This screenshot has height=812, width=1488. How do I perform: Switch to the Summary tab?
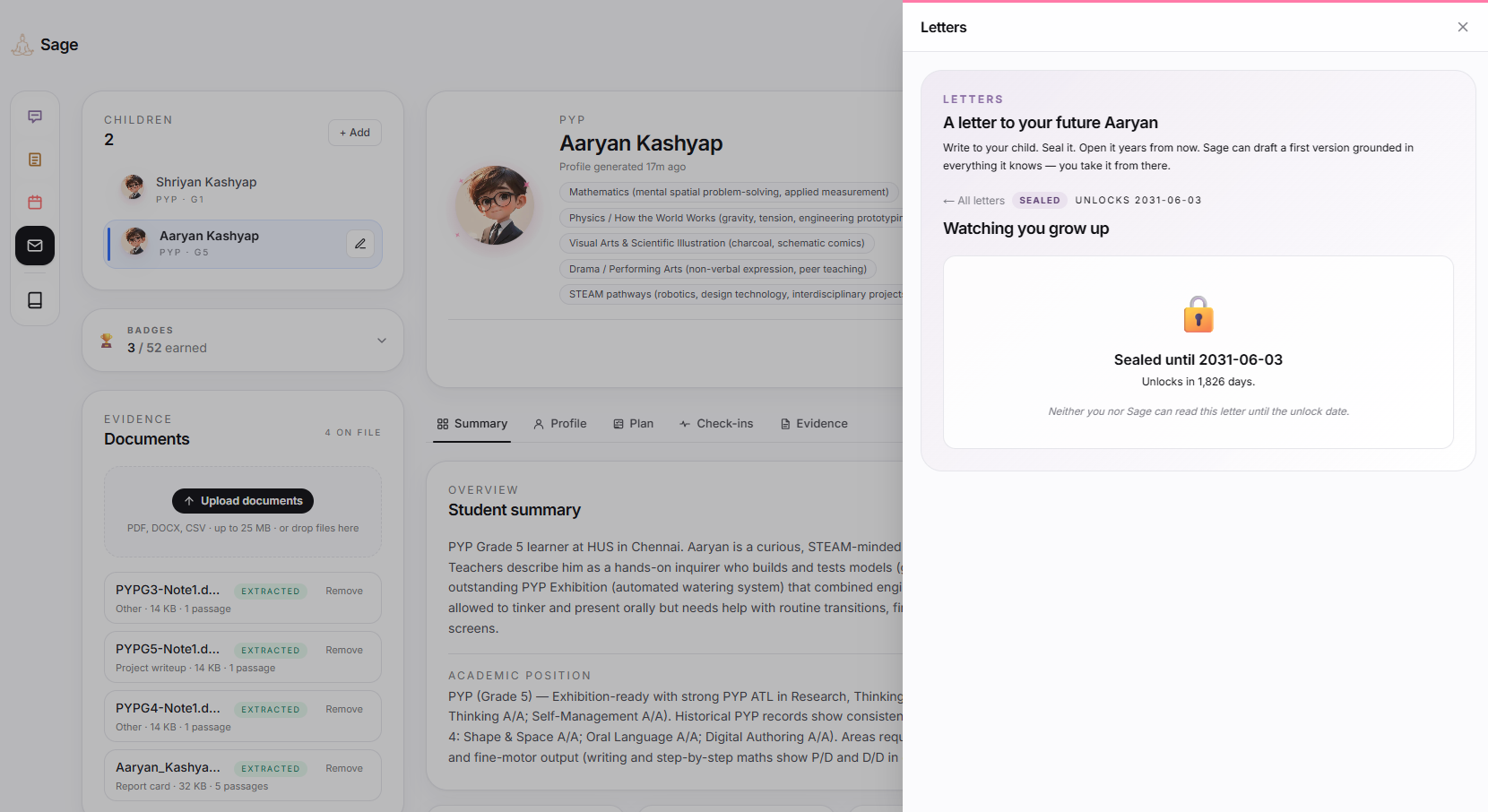(472, 424)
